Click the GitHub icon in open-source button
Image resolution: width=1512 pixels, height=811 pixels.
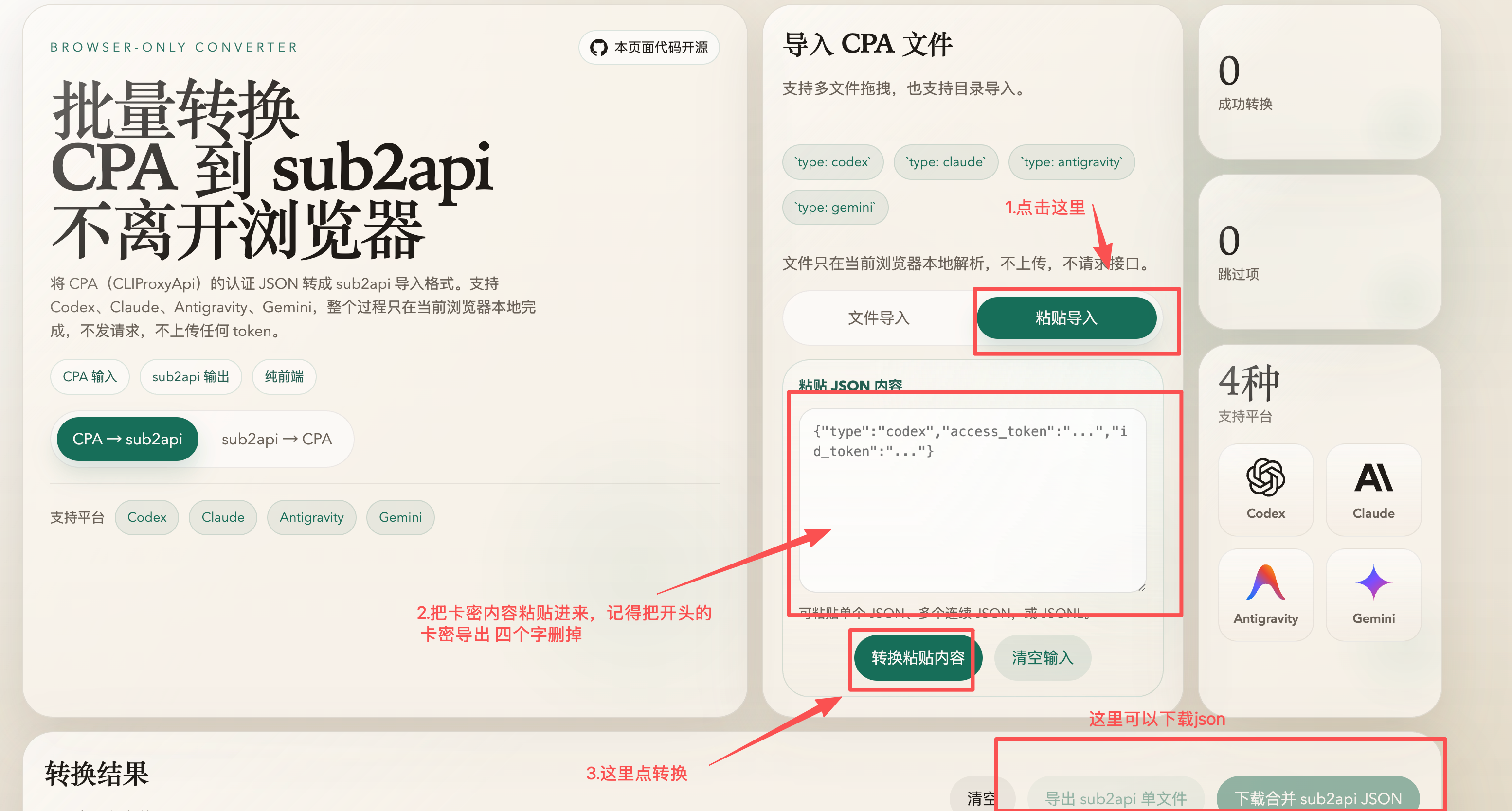tap(598, 48)
